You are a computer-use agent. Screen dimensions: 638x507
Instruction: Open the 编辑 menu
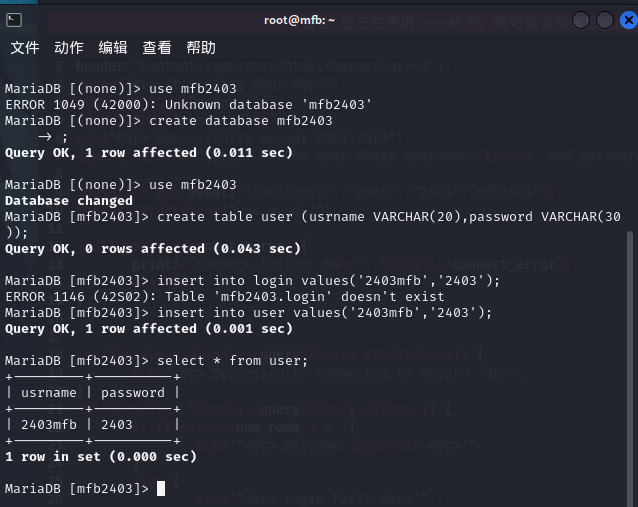click(113, 48)
